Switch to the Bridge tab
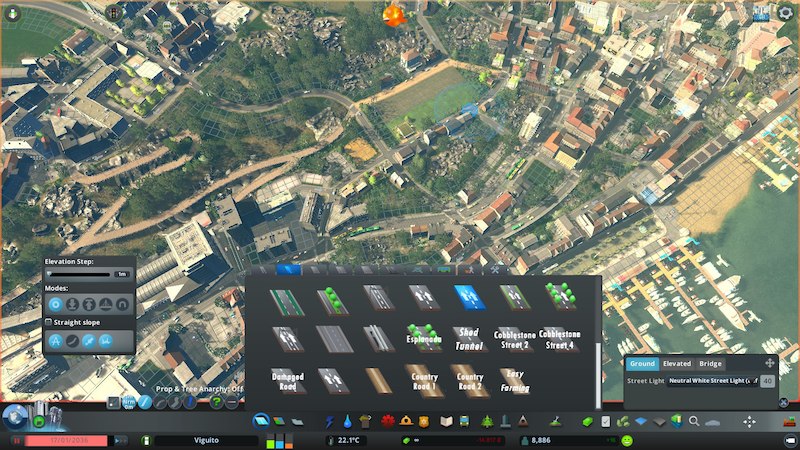 click(x=709, y=364)
